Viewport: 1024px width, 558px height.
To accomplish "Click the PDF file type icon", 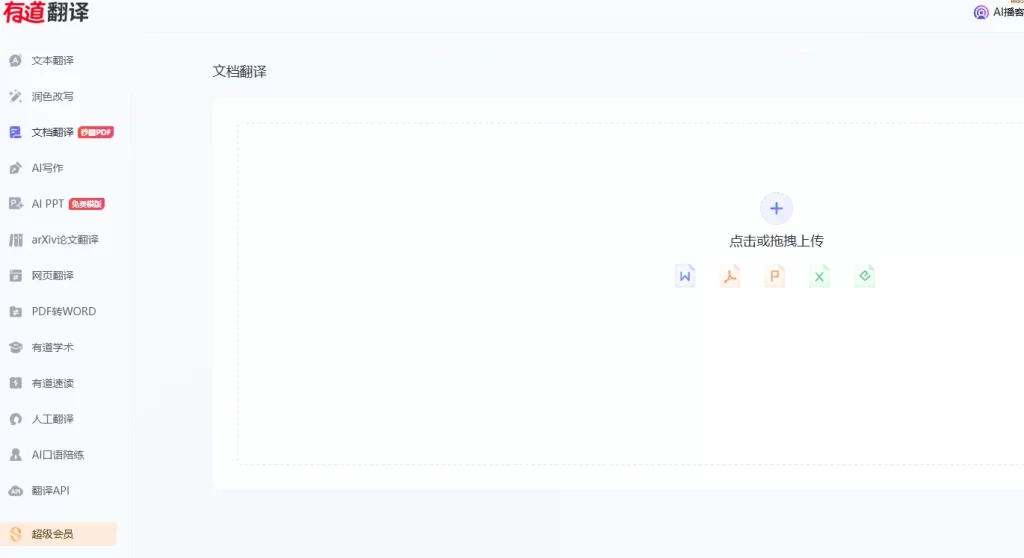I will 730,276.
